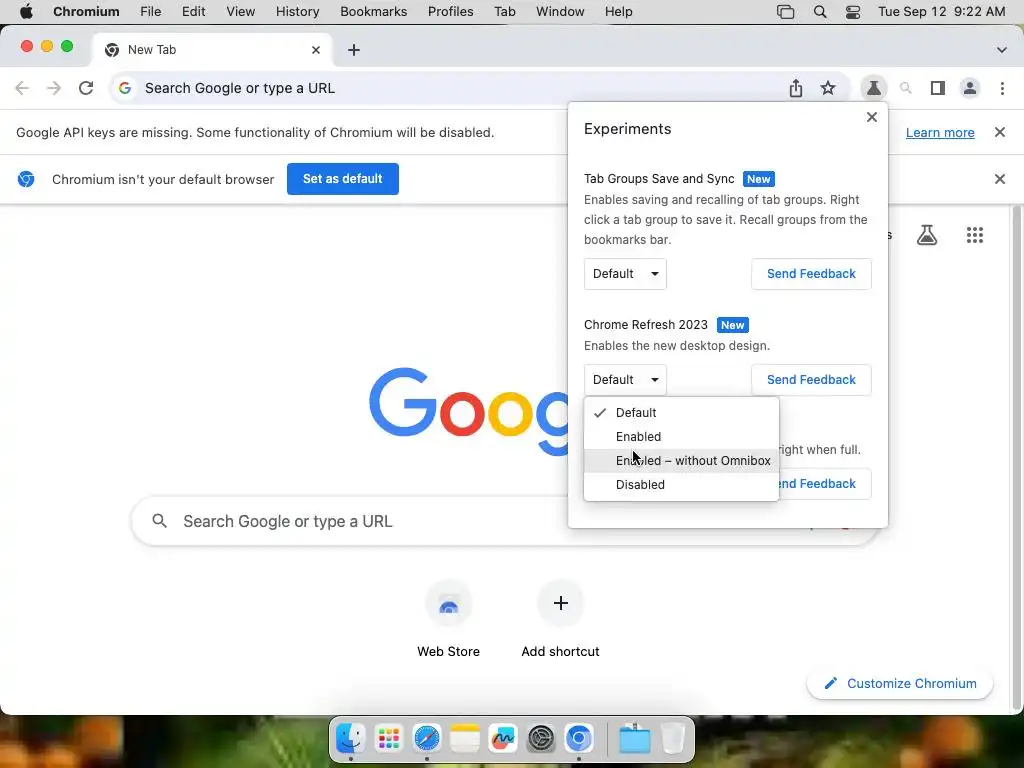The width and height of the screenshot is (1024, 768).
Task: Close the Experiments popup
Action: 872,117
